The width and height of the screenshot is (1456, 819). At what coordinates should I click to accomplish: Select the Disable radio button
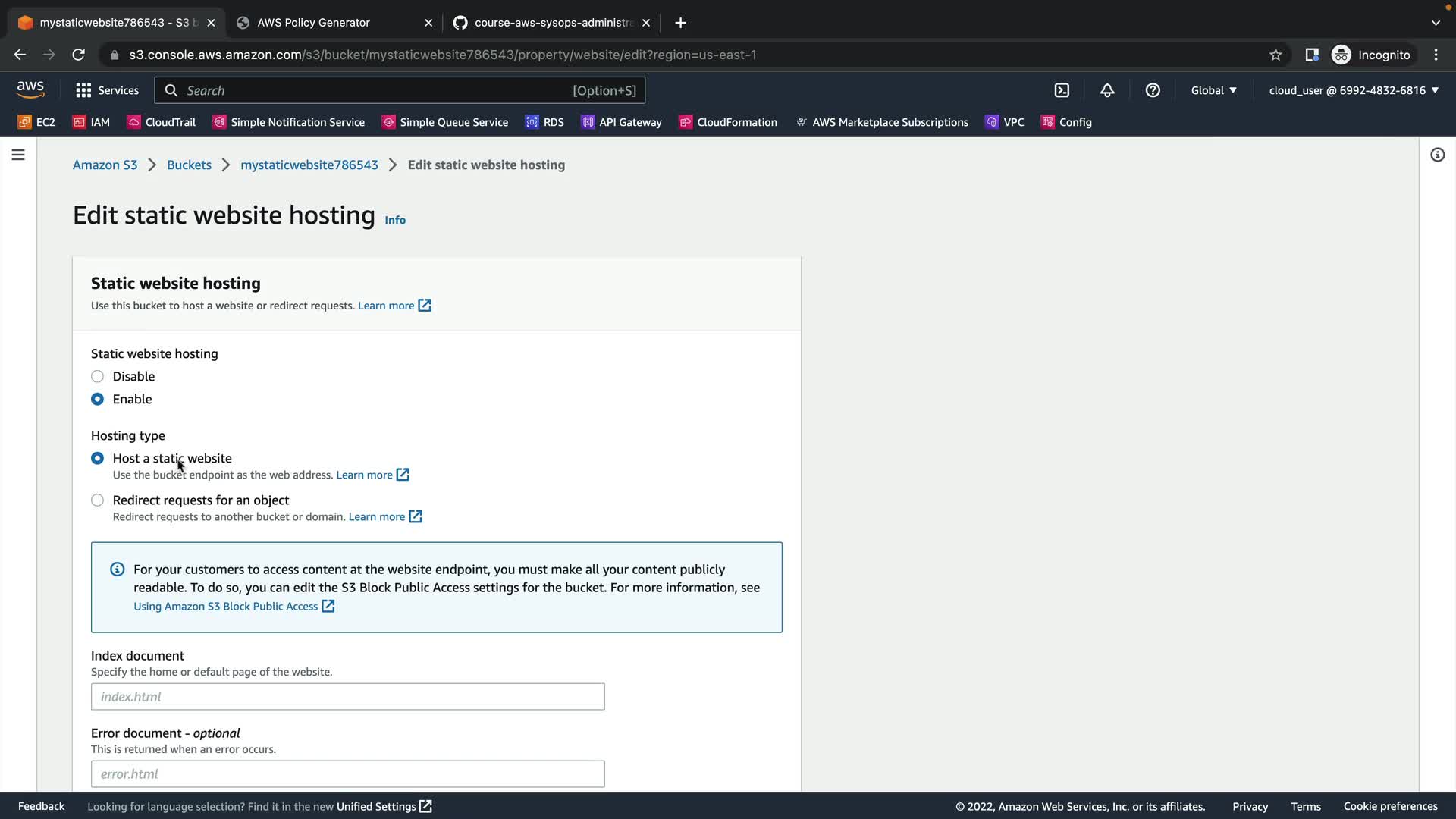[x=97, y=376]
